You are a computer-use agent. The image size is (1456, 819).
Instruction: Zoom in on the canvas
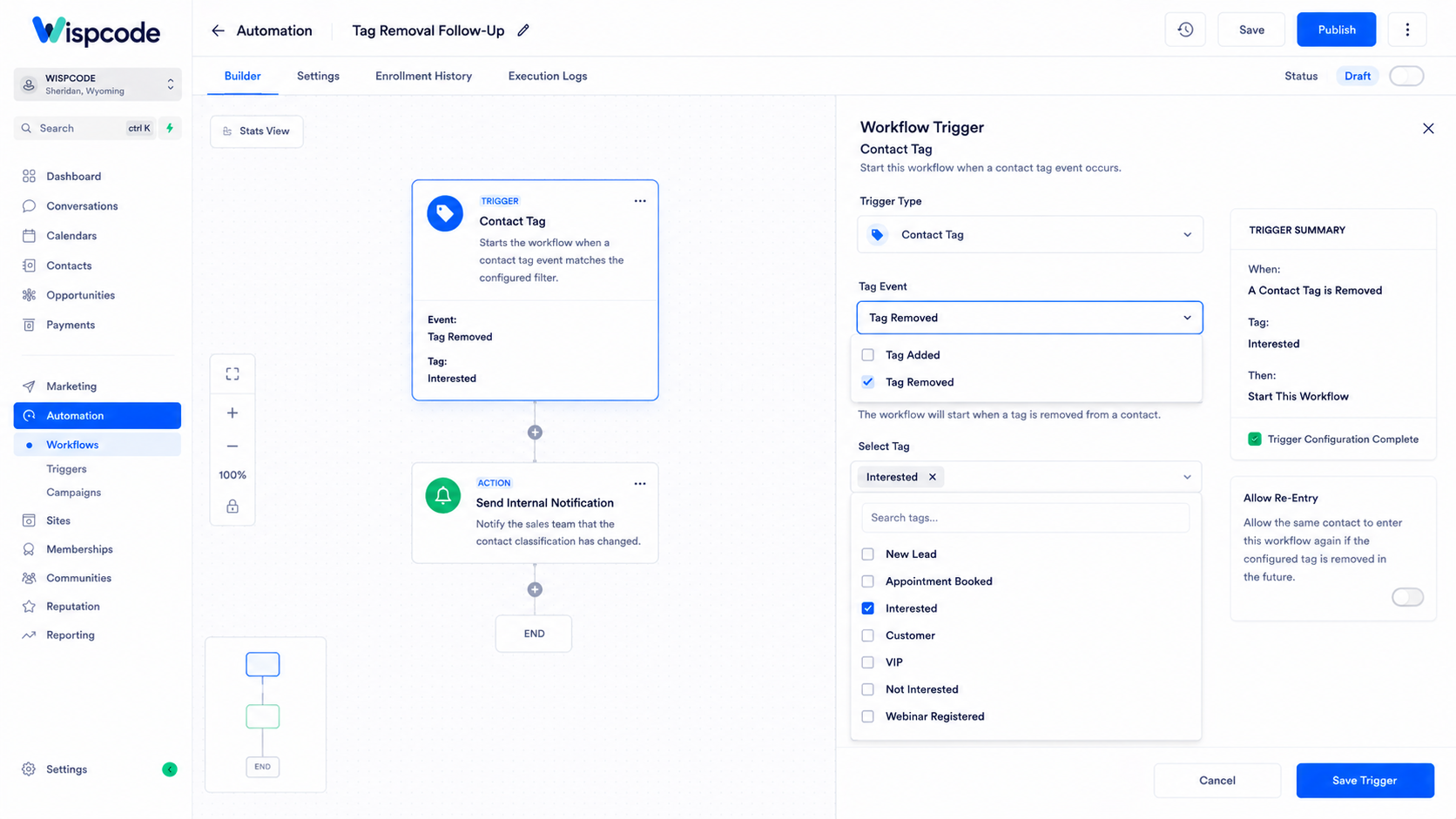pyautogui.click(x=233, y=413)
